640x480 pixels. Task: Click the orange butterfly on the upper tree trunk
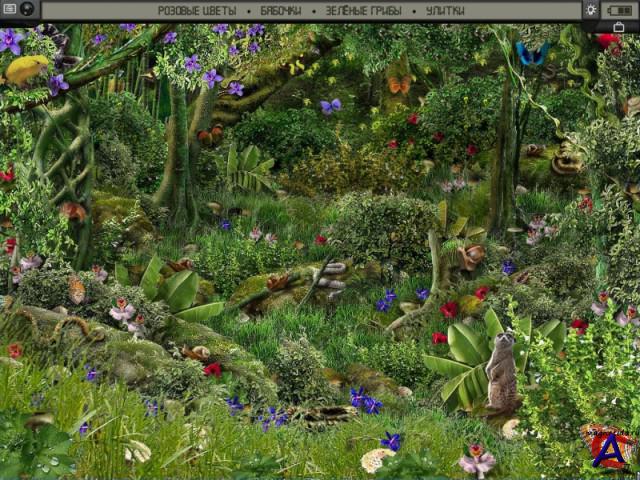click(399, 85)
